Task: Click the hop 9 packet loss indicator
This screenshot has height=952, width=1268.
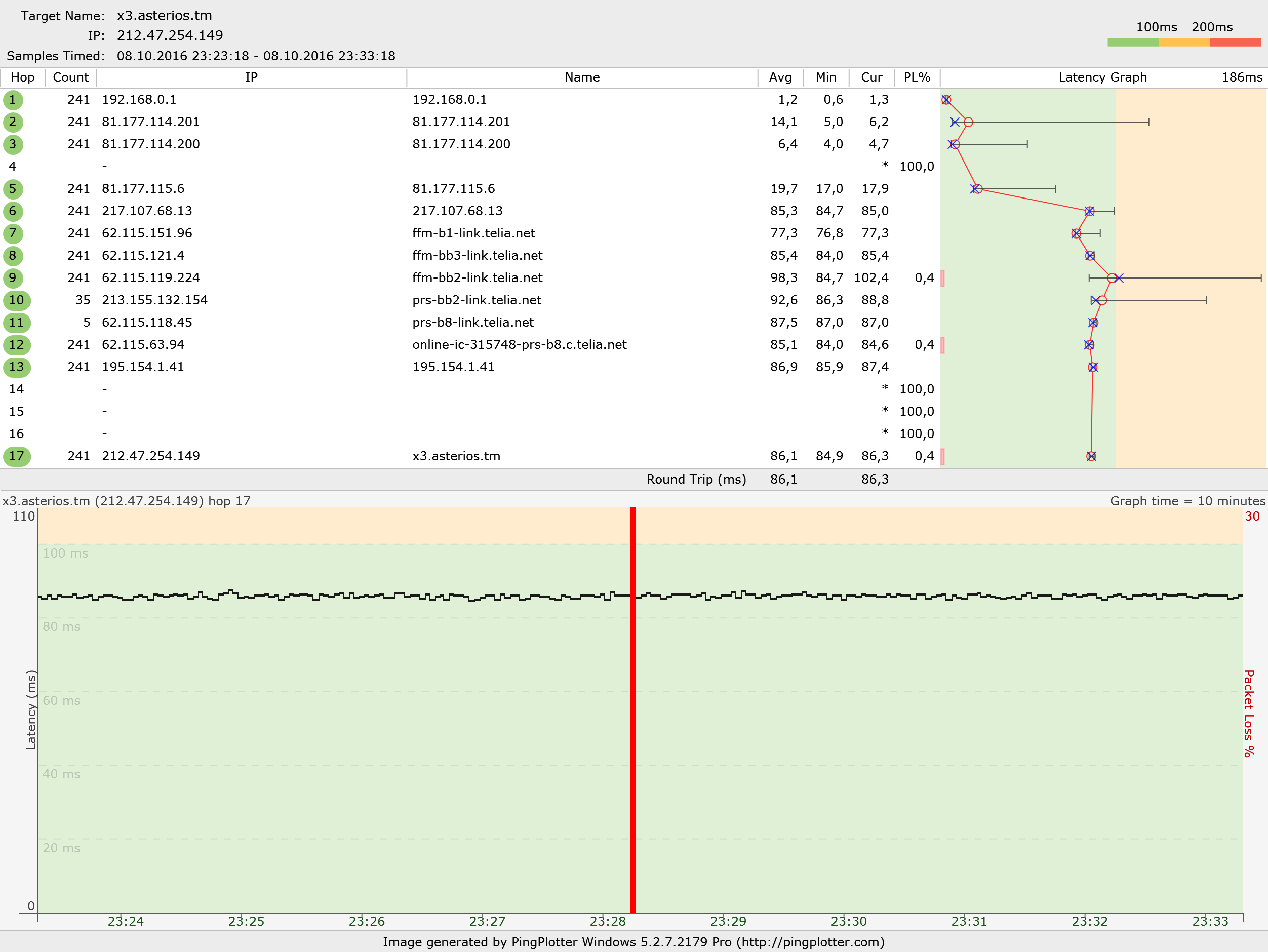Action: (942, 279)
